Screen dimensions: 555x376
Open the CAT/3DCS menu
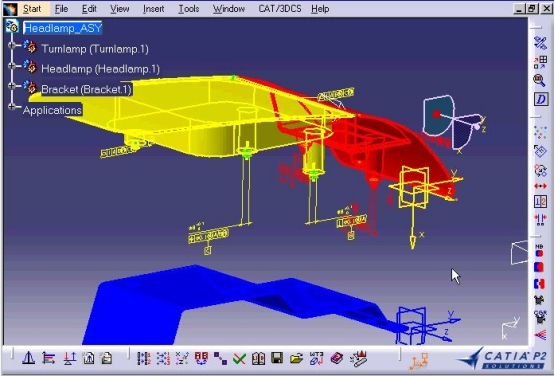280,9
